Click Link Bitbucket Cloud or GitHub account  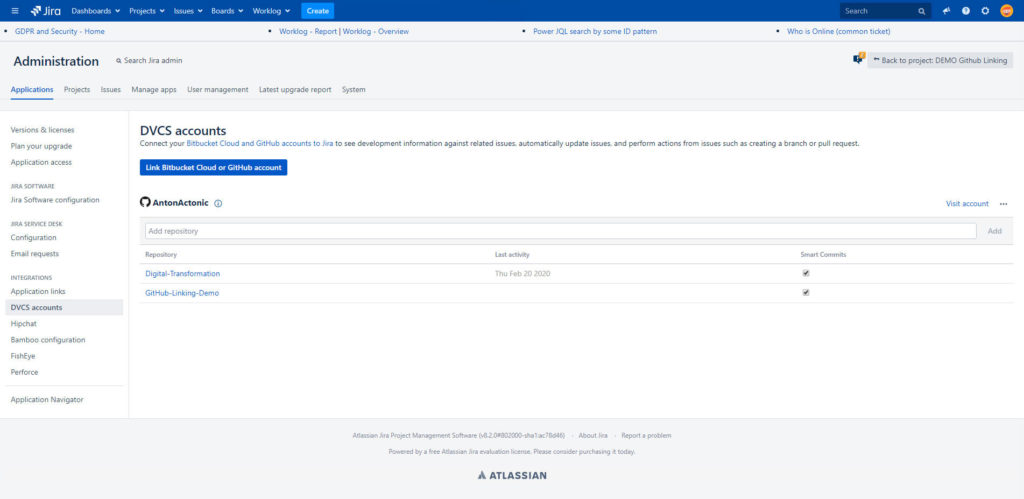213,168
